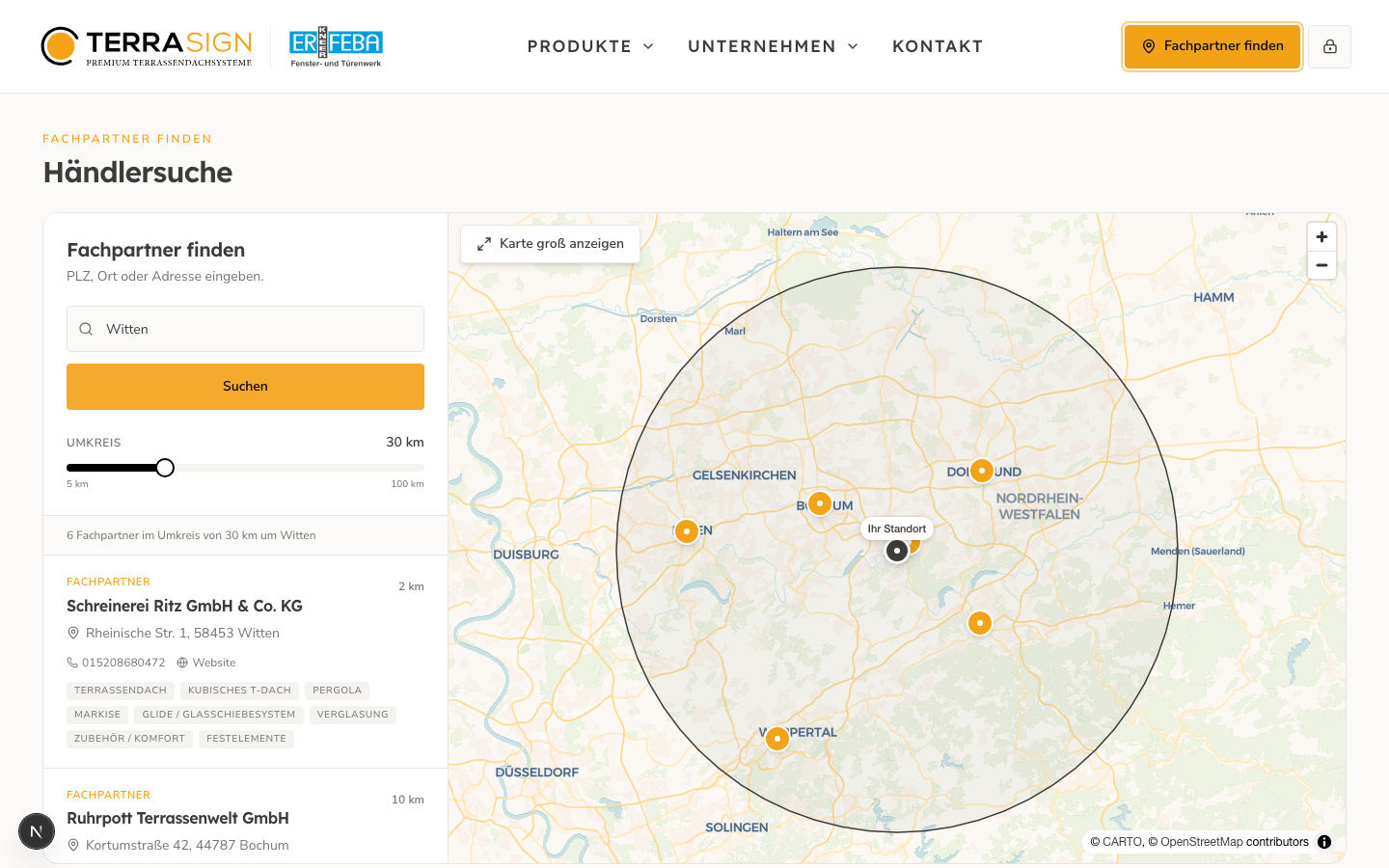Click the lock login icon
1389x868 pixels.
[1329, 46]
